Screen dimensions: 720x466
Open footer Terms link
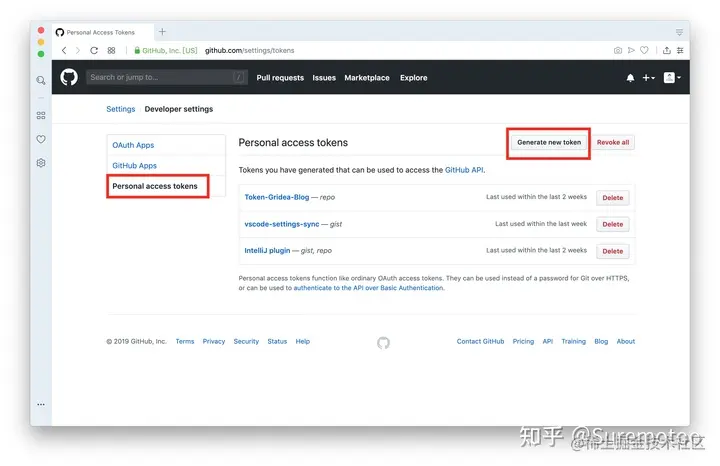185,342
